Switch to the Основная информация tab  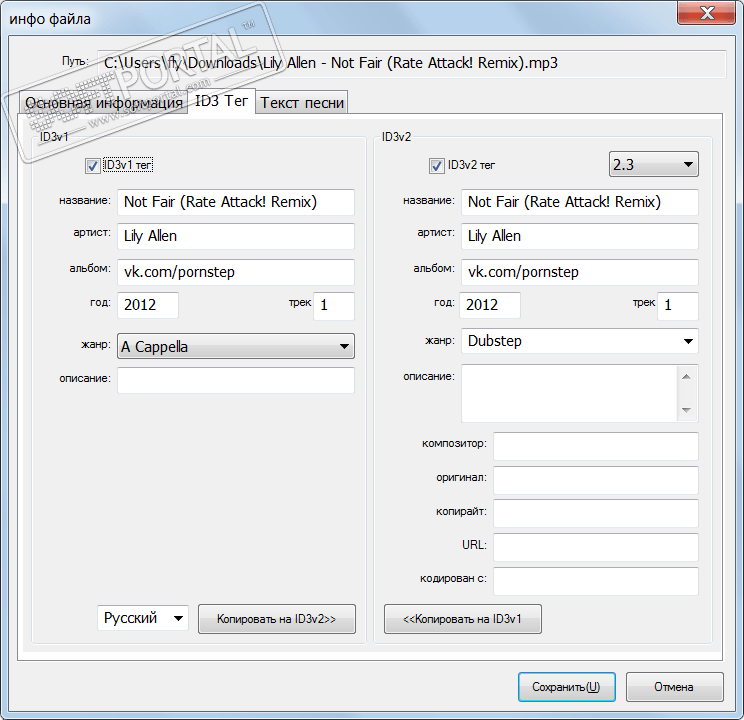point(103,103)
